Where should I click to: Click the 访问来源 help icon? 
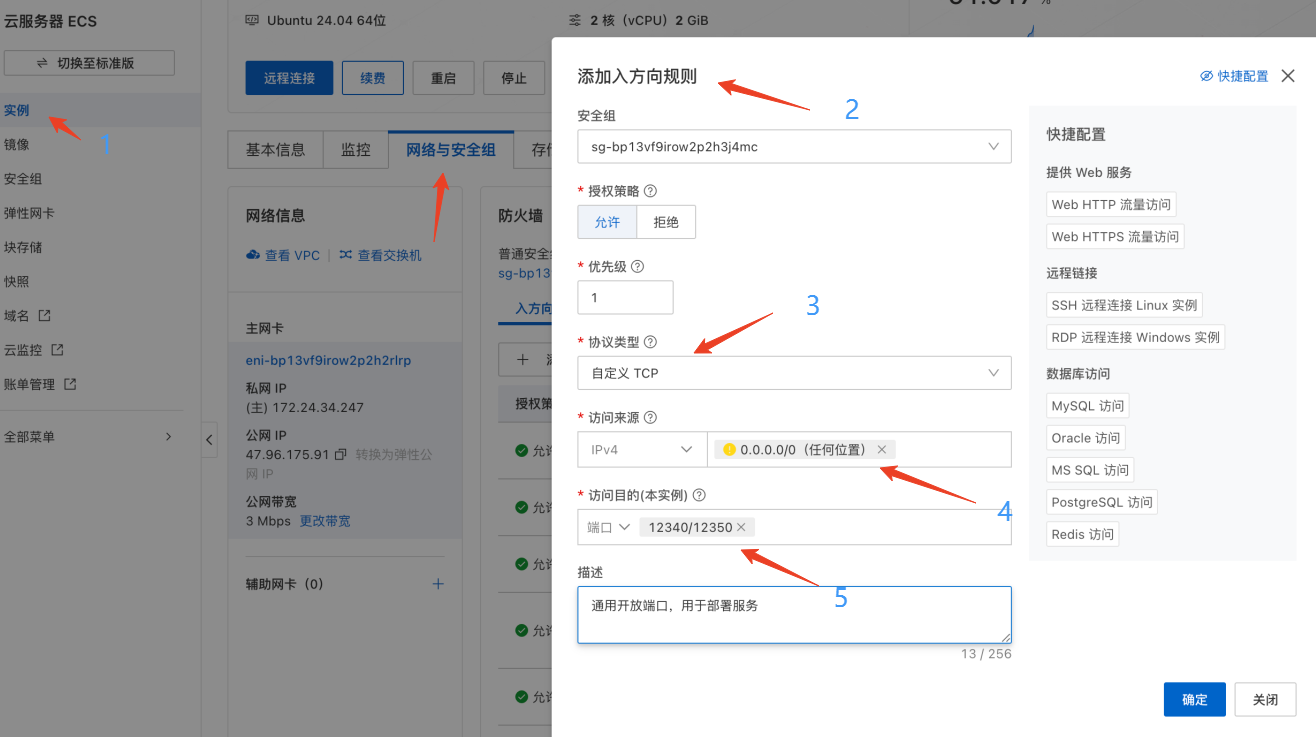click(x=650, y=417)
